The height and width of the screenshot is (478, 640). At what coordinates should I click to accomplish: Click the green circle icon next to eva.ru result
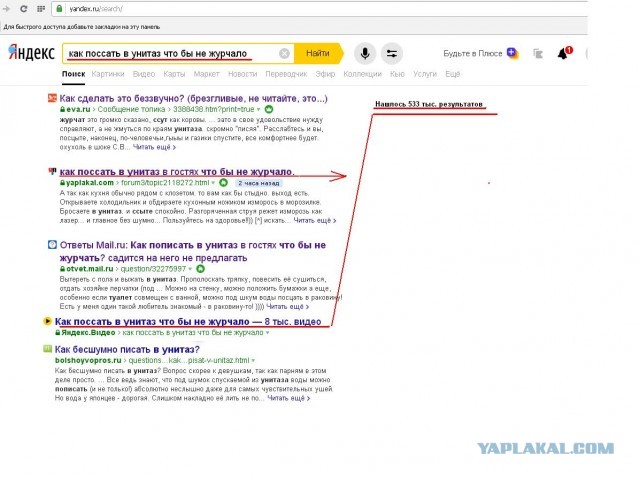coord(269,109)
